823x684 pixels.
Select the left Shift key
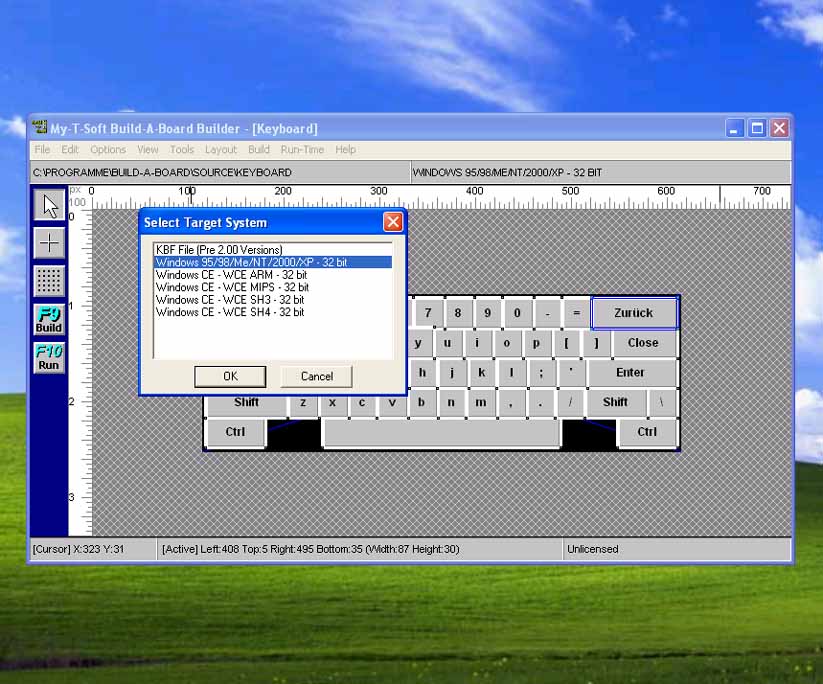[x=247, y=403]
